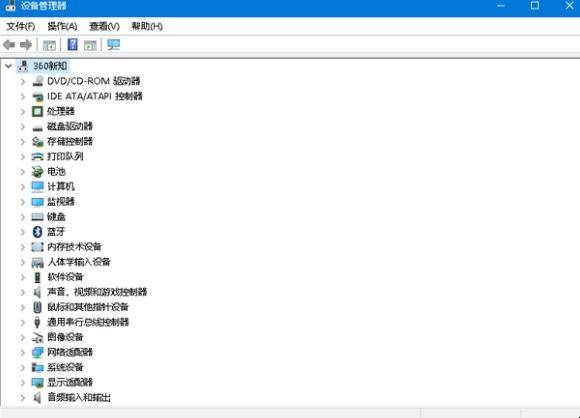Expand the 声音、视频和游戏控制器 category
This screenshot has height=418, width=580.
pos(23,292)
